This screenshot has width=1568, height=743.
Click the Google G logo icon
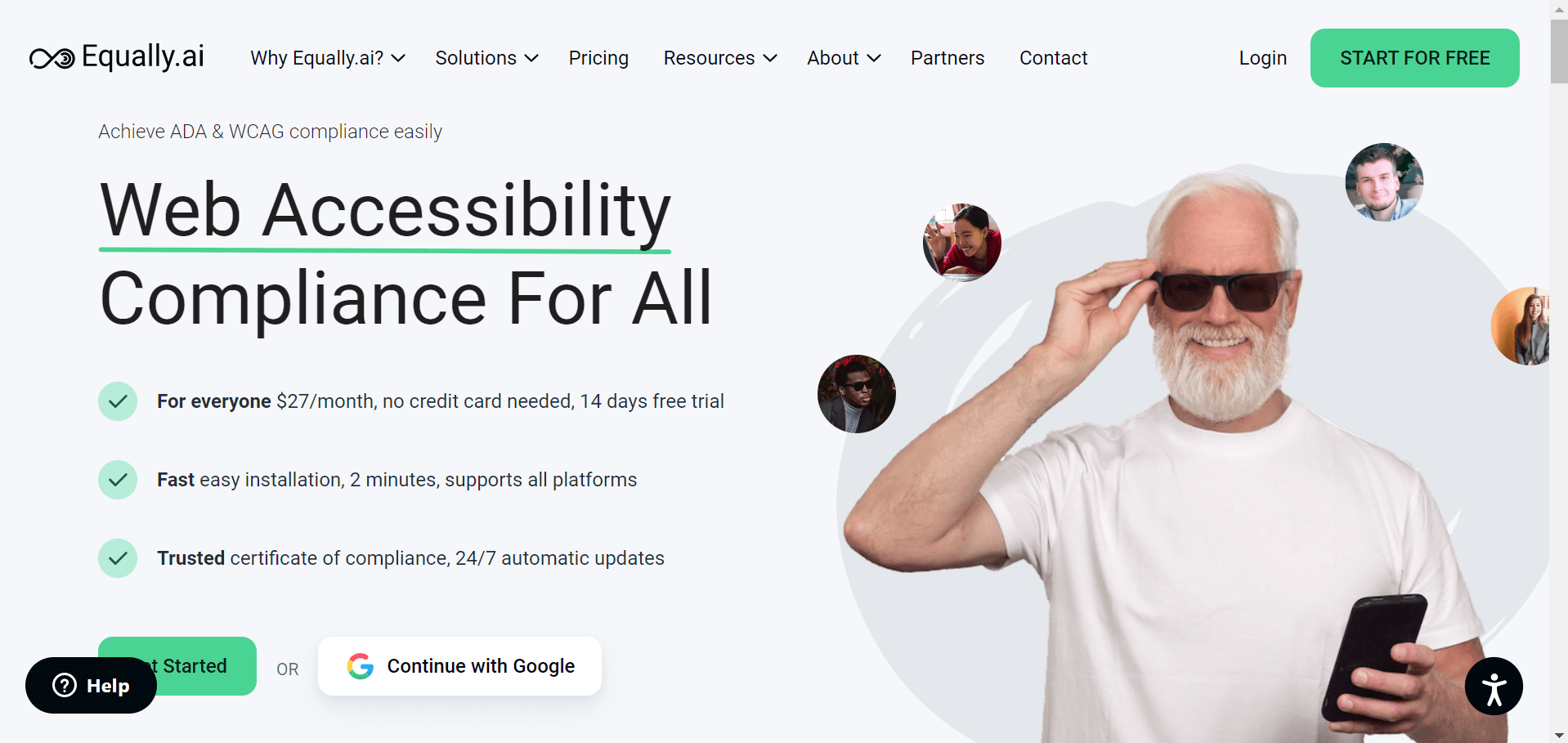click(x=361, y=666)
